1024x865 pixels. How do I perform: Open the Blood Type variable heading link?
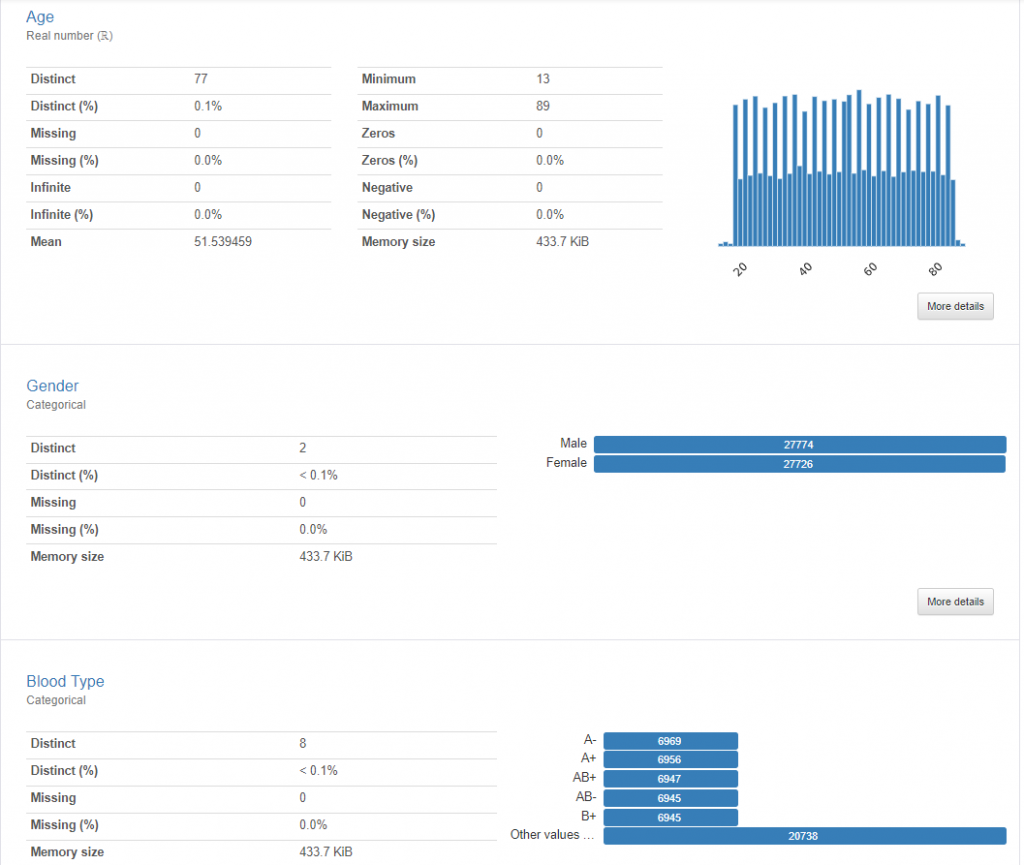point(65,681)
